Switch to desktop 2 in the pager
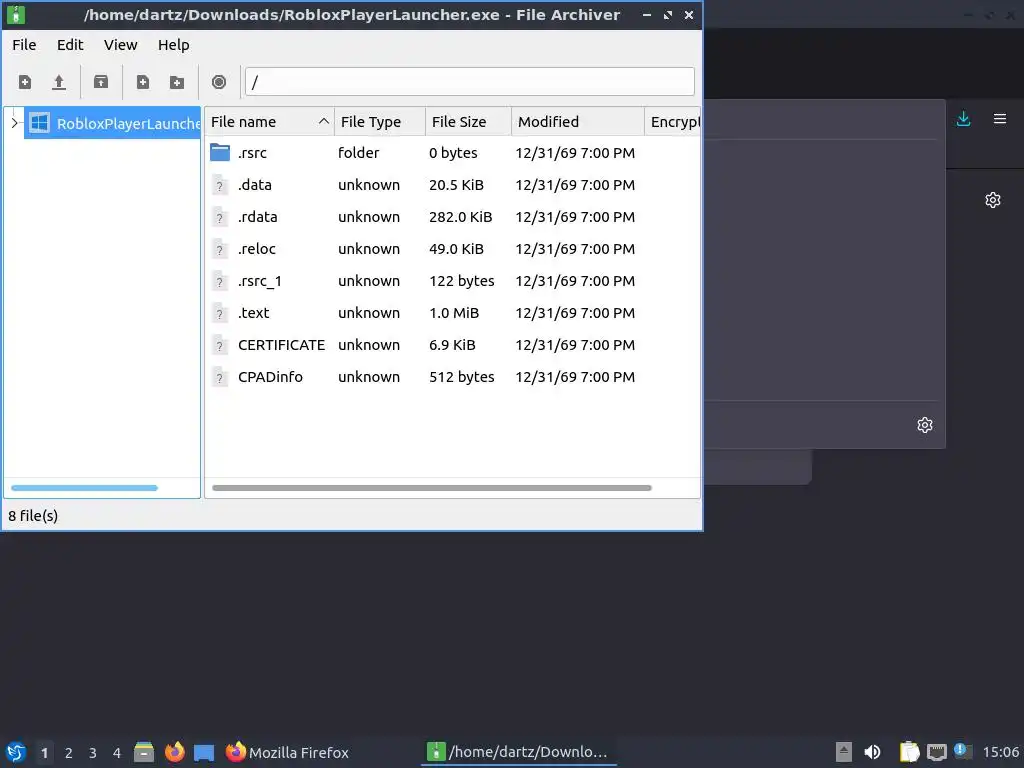The image size is (1024, 768). (x=69, y=753)
